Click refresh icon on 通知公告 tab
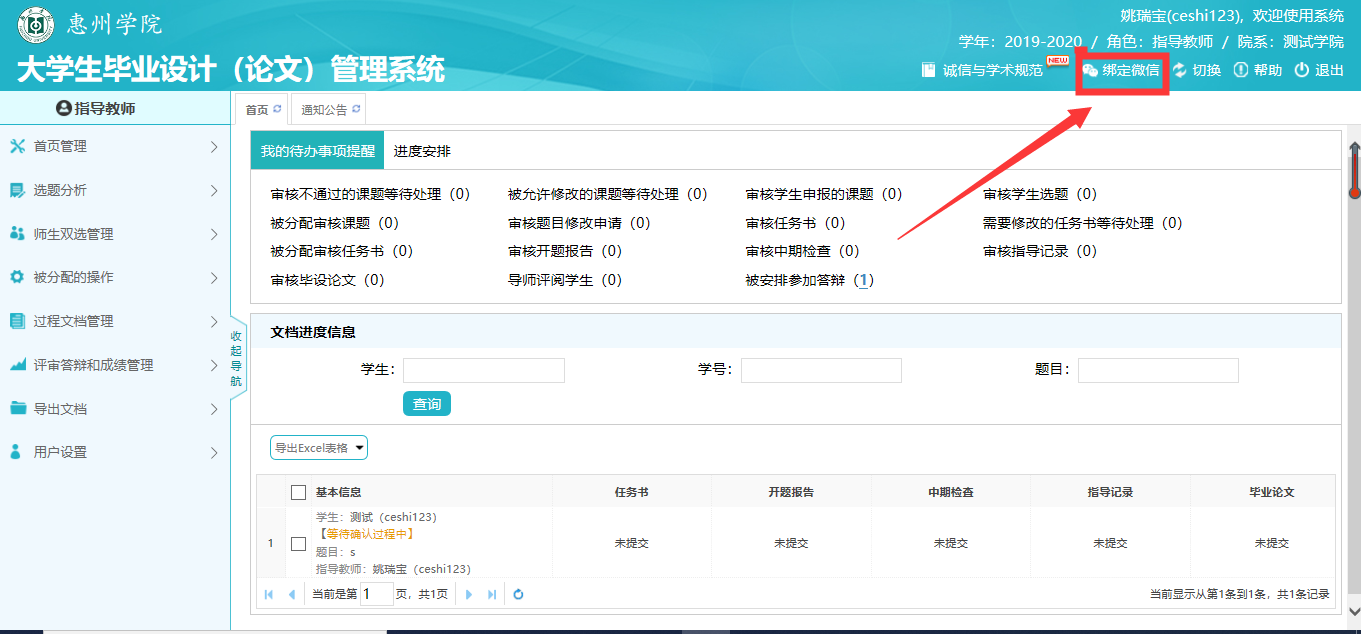This screenshot has height=634, width=1361. click(356, 109)
